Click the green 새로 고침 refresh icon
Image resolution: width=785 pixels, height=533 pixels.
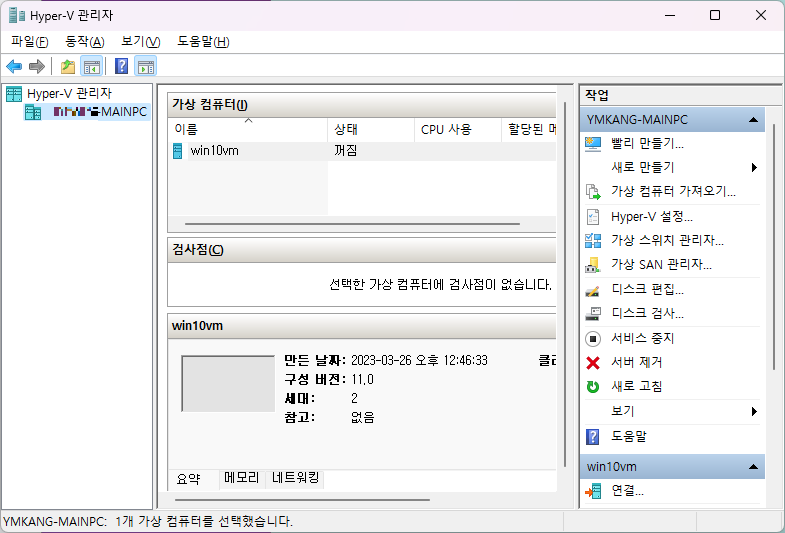click(593, 386)
